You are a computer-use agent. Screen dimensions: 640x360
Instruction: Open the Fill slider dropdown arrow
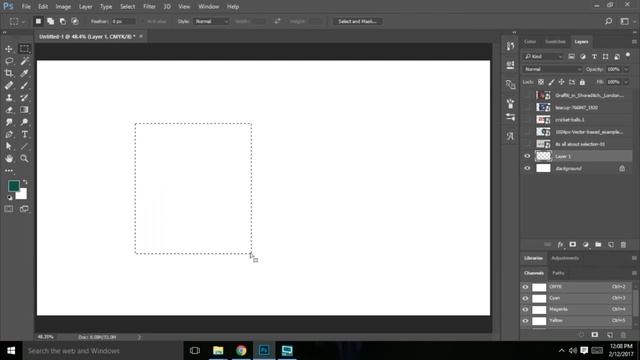[x=627, y=82]
